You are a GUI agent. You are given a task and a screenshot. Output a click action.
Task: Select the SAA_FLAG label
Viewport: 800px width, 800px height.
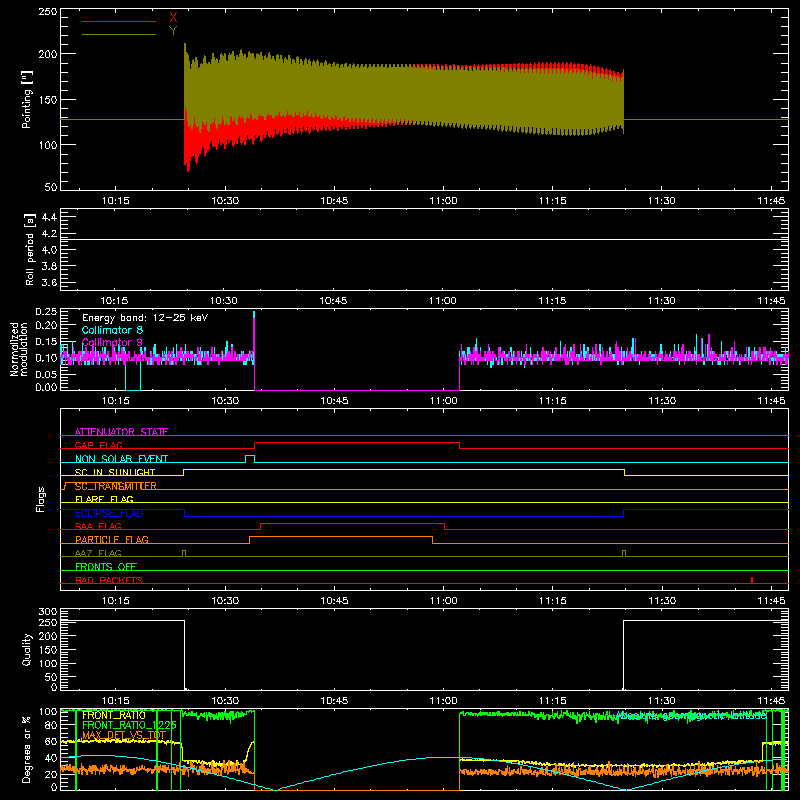pyautogui.click(x=98, y=526)
